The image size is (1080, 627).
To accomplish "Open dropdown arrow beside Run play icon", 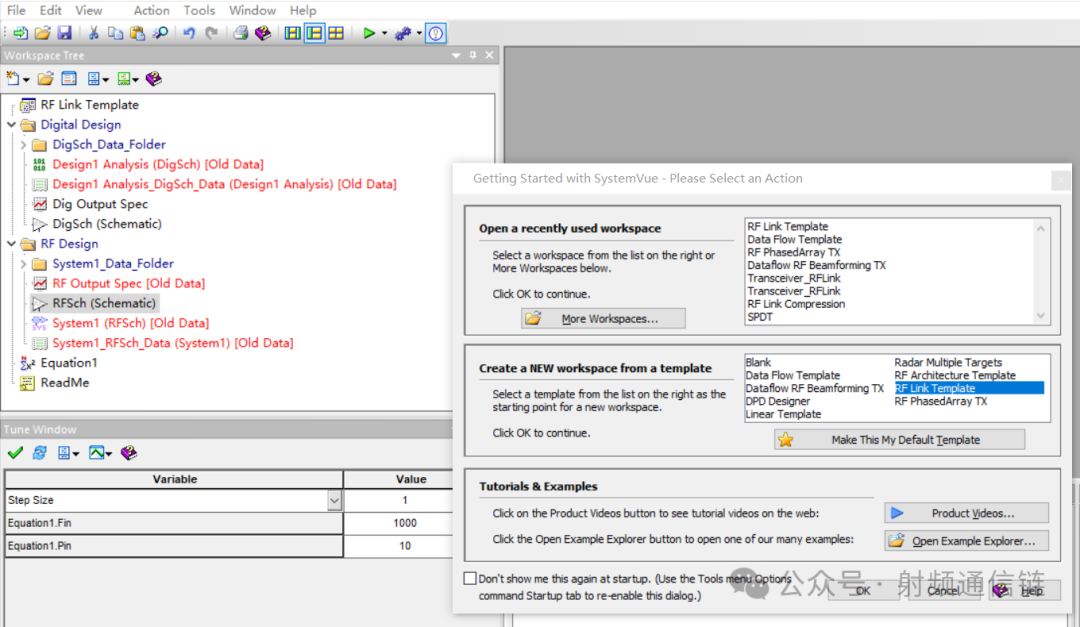I will click(384, 33).
